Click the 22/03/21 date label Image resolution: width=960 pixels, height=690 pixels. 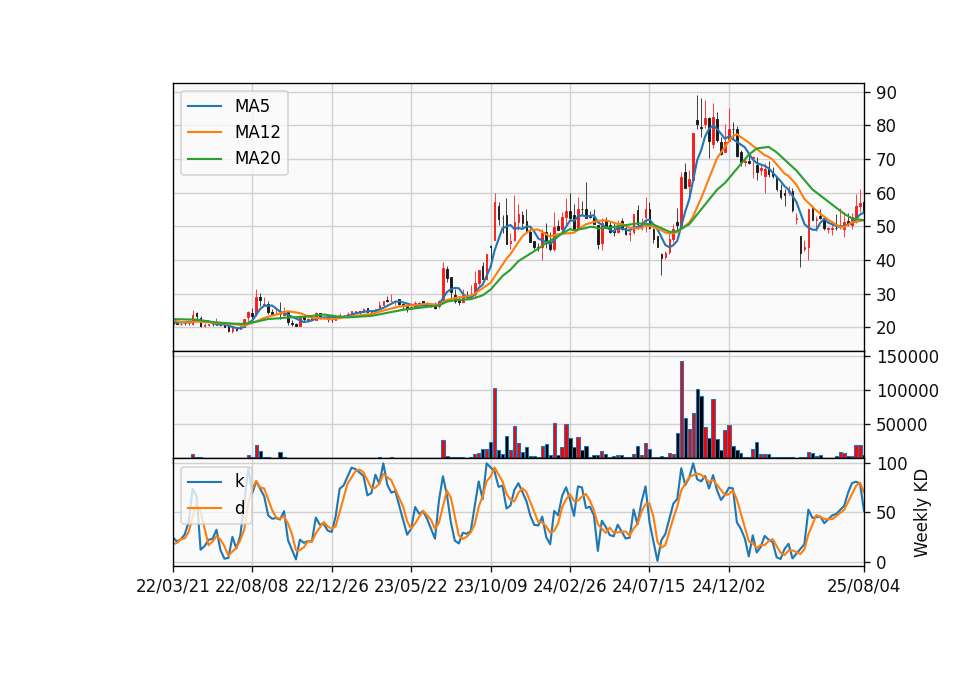[x=173, y=586]
